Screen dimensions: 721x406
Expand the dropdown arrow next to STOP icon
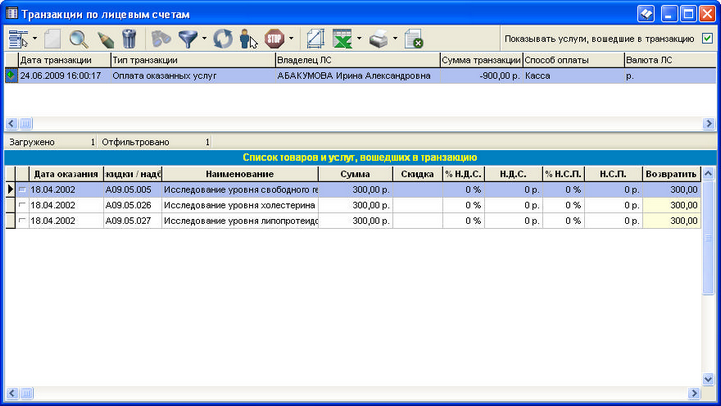click(x=291, y=39)
